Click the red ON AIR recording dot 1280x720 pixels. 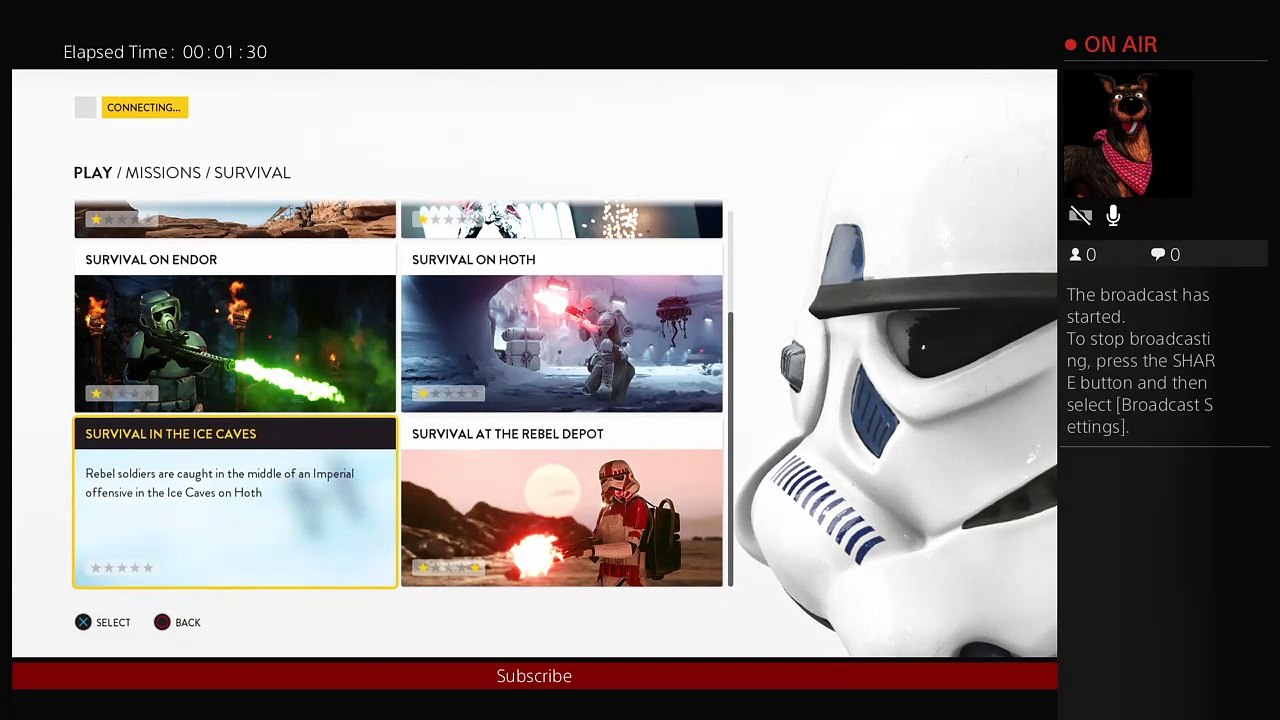(1071, 45)
